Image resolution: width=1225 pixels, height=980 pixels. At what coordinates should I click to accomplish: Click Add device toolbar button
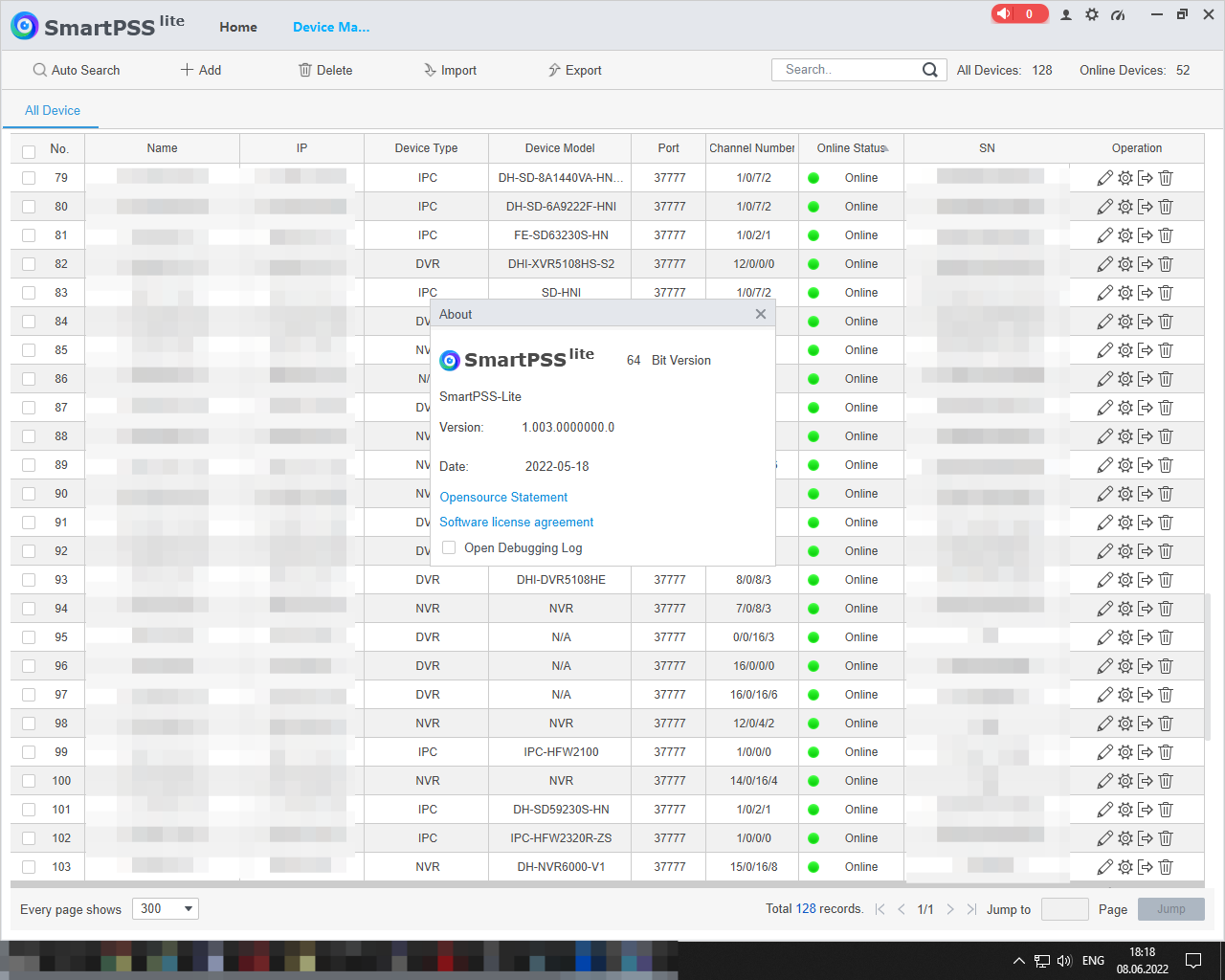click(201, 70)
